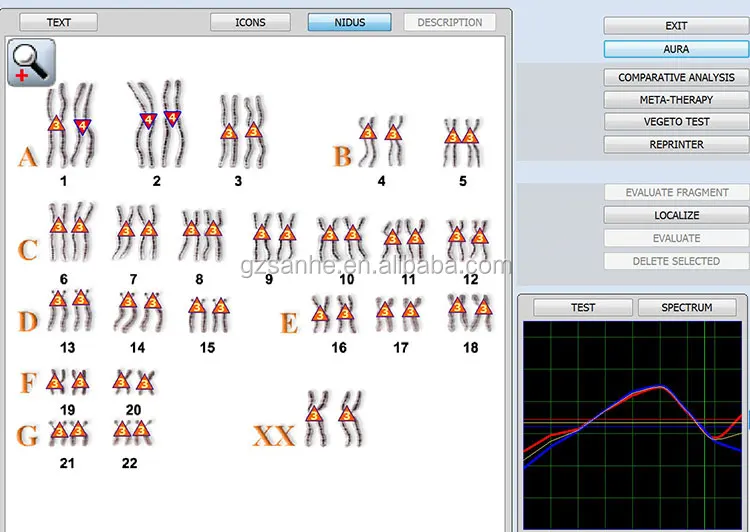This screenshot has width=750, height=532.
Task: Click chromosome pair 9 in group C
Action: (x=273, y=233)
